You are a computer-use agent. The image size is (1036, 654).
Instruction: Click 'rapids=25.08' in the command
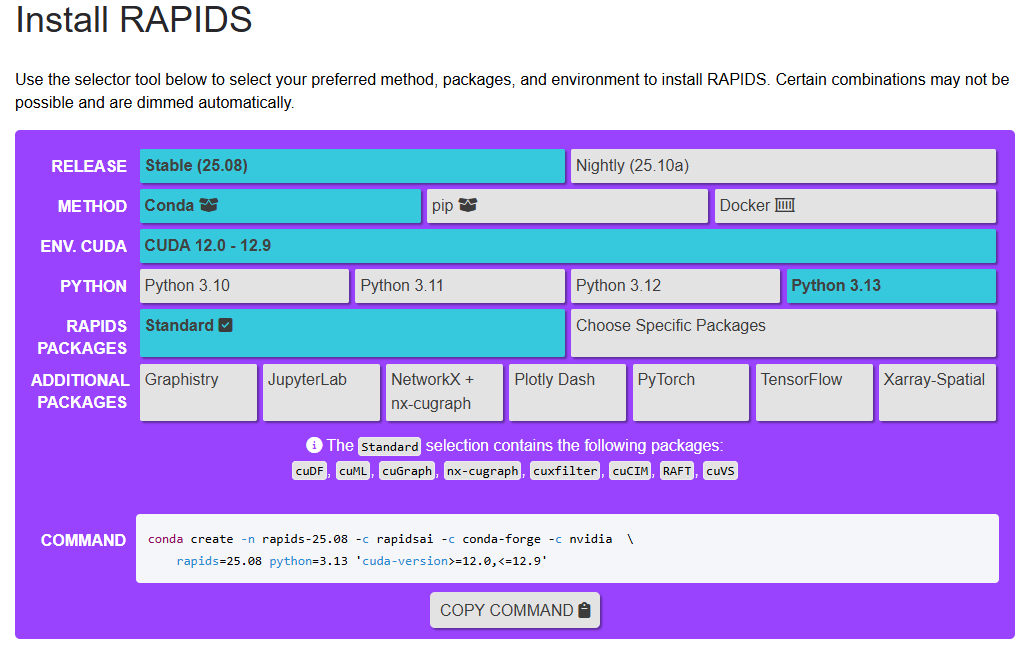tap(219, 561)
